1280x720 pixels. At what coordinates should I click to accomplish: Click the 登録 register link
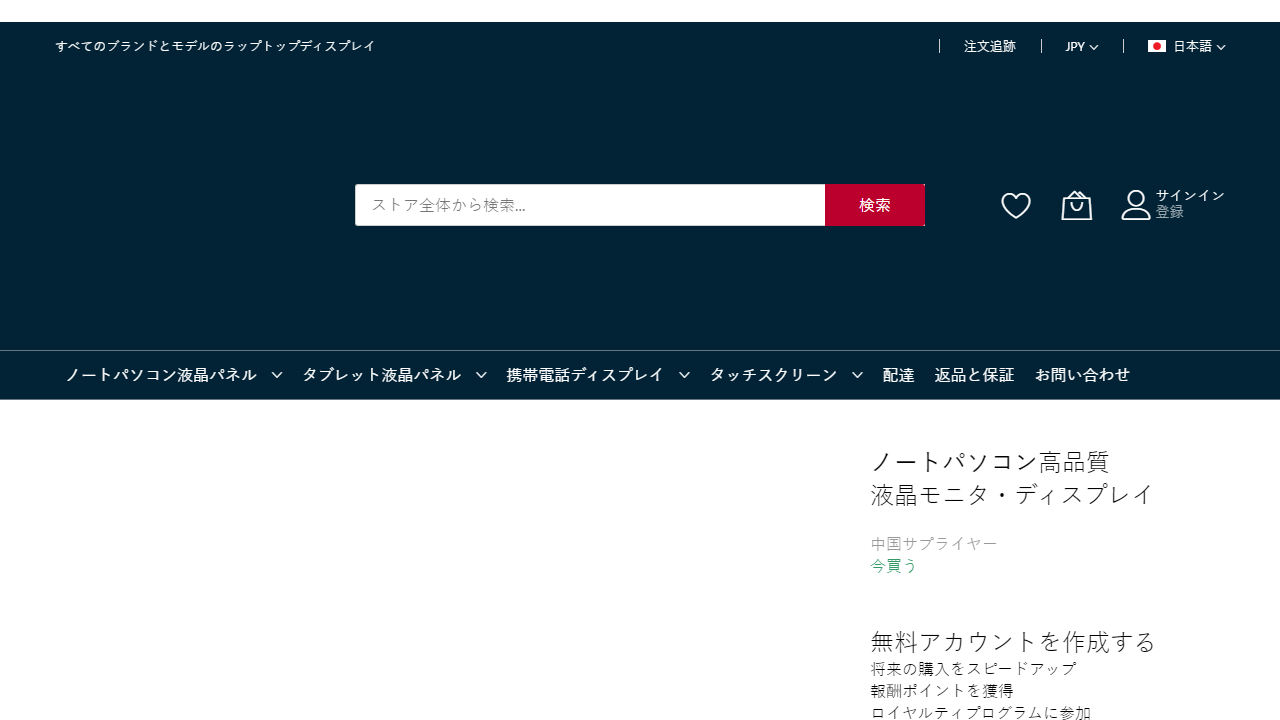click(1170, 212)
